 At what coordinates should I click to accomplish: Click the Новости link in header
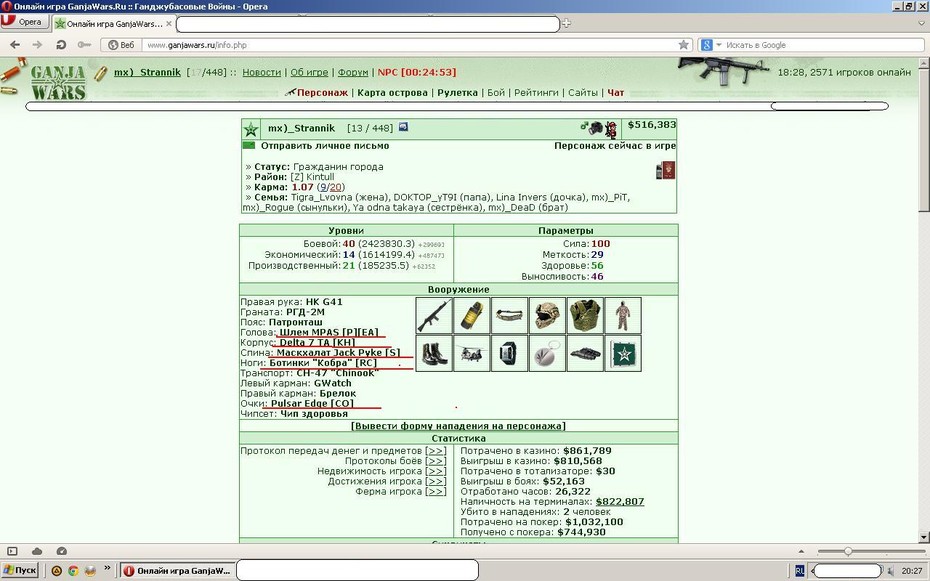point(262,72)
